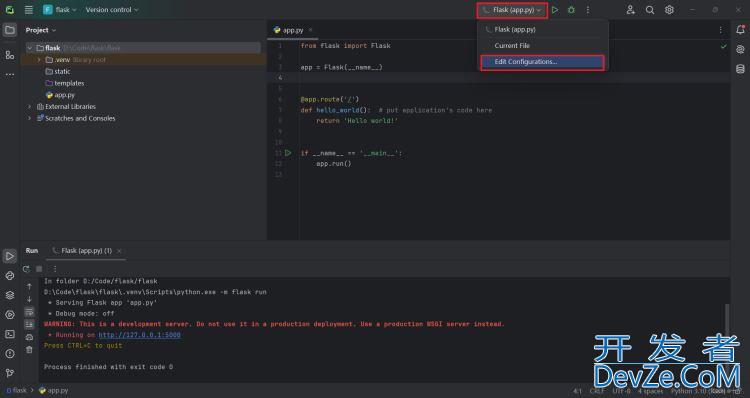Screen dimensions: 750x398
Task: Click the CRLF line separator widget
Action: [x=597, y=391]
